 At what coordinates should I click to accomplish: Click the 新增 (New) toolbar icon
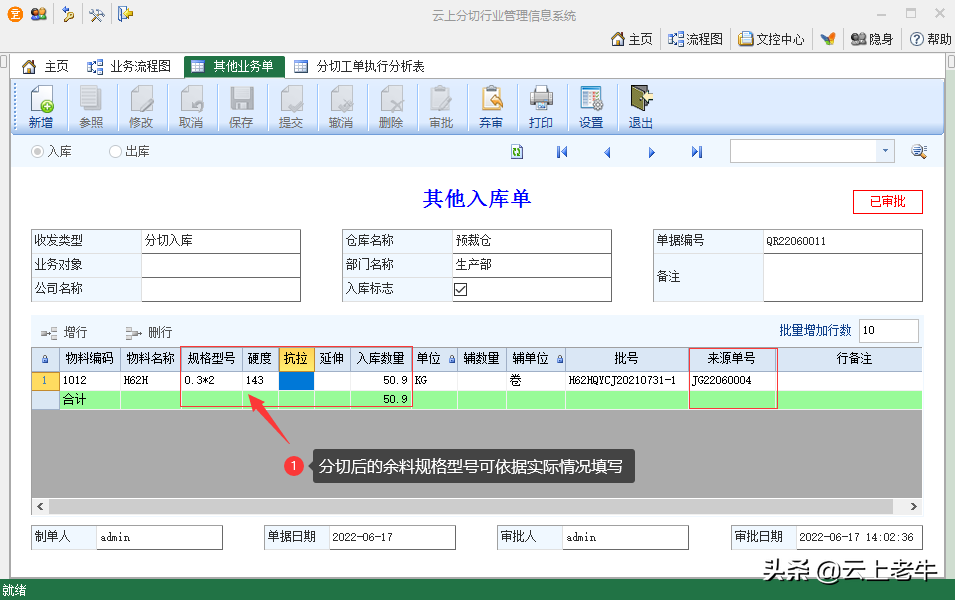40,107
